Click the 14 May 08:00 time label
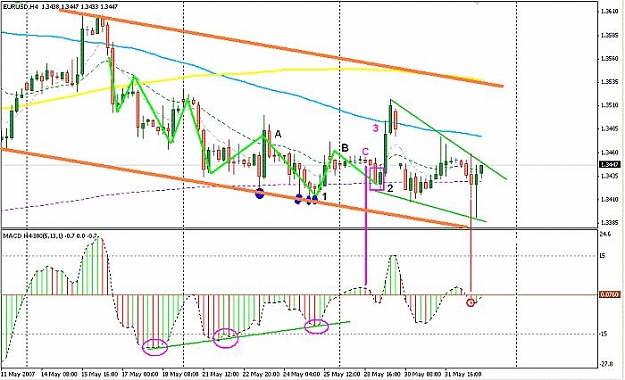 (59, 375)
